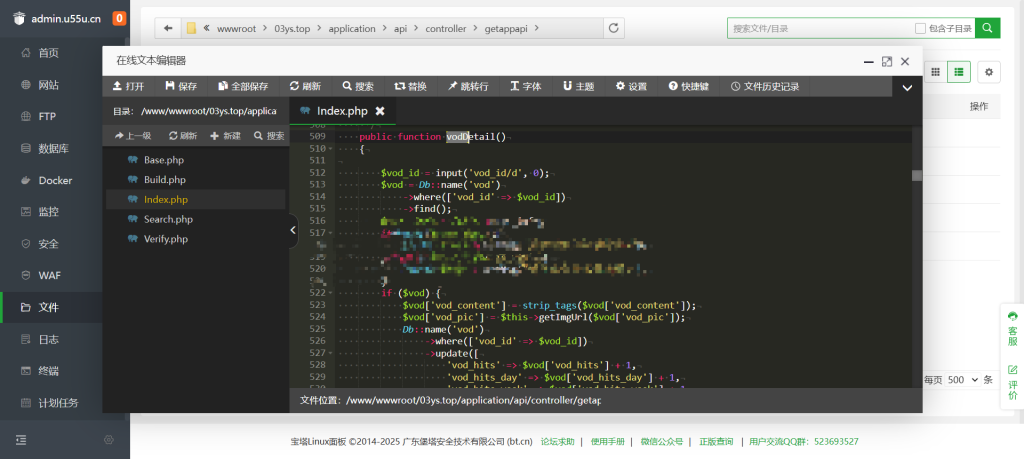Screen dimensions: 1024x459
Task: Collapse the sidebar menu icon at bottom
Action: click(22, 440)
